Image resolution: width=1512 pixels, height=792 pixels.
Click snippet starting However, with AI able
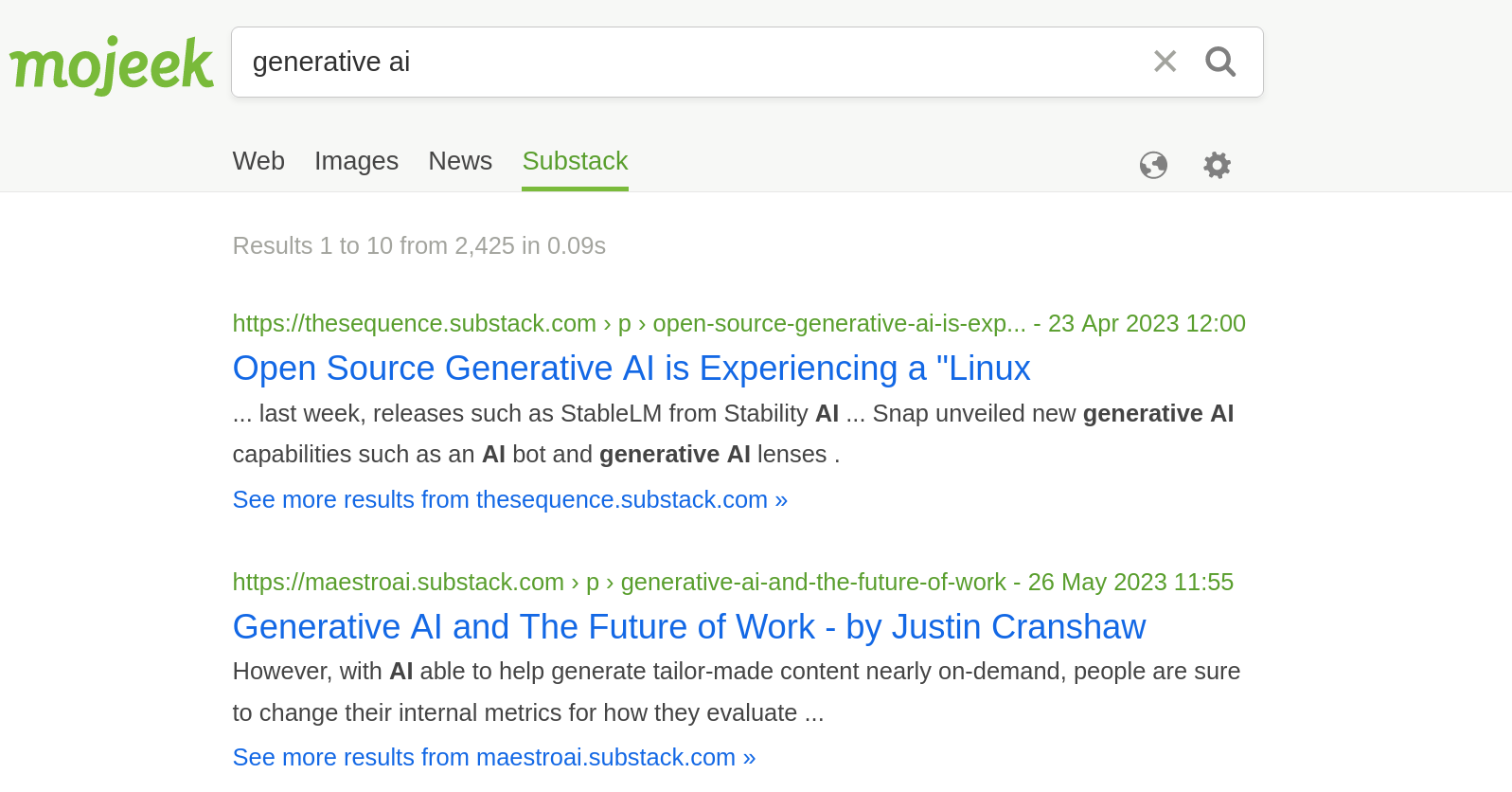pyautogui.click(x=737, y=692)
